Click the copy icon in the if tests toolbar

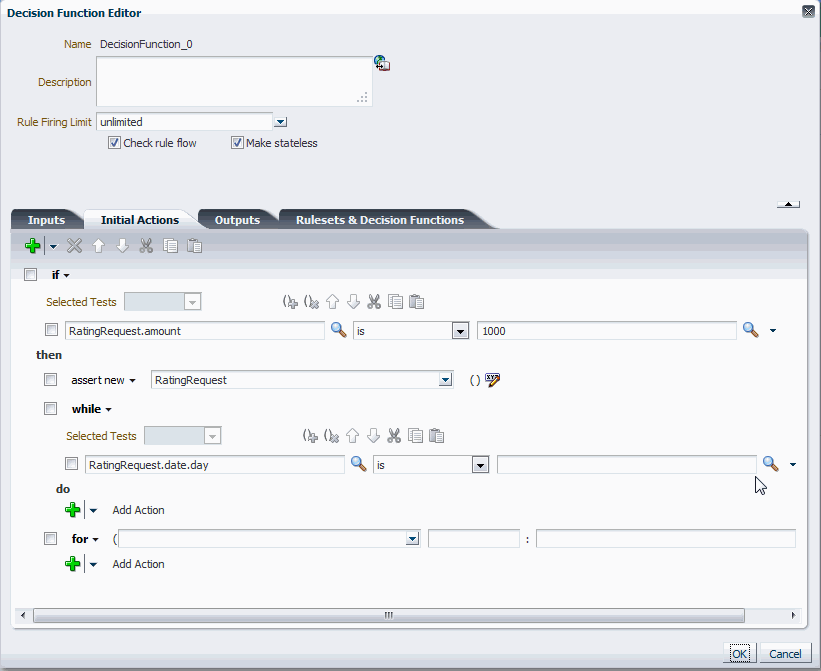point(395,302)
